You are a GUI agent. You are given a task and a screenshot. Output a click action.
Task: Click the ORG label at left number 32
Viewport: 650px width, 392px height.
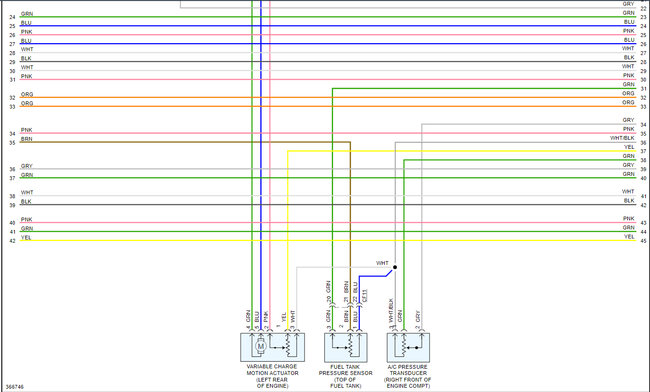pos(27,94)
